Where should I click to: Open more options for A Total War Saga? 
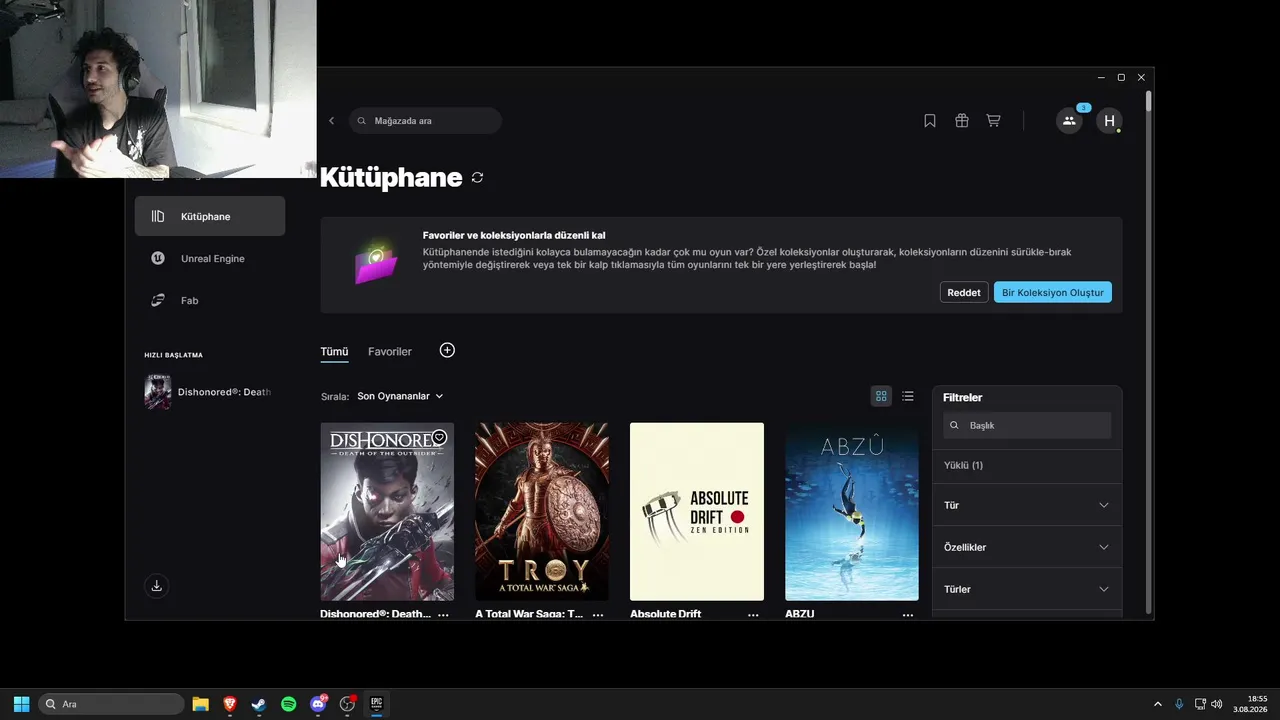pyautogui.click(x=598, y=614)
